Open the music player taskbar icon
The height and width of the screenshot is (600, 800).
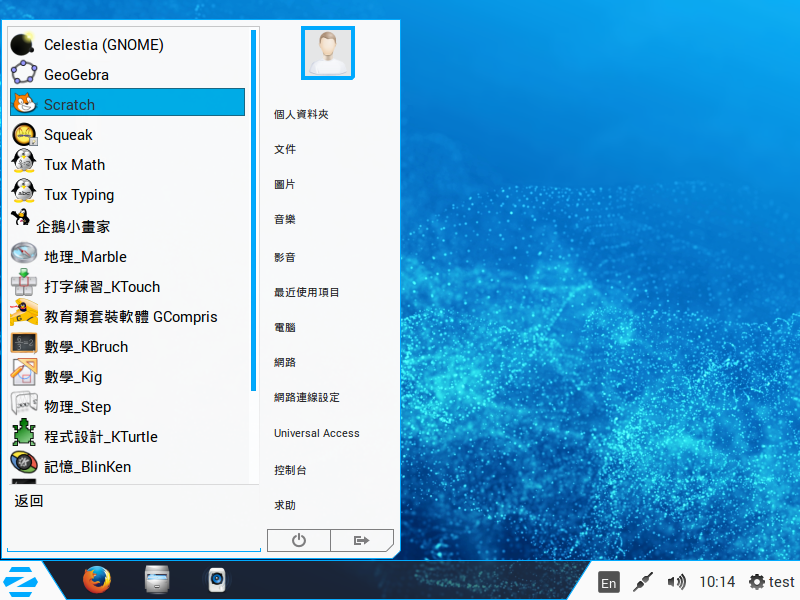pyautogui.click(x=217, y=580)
